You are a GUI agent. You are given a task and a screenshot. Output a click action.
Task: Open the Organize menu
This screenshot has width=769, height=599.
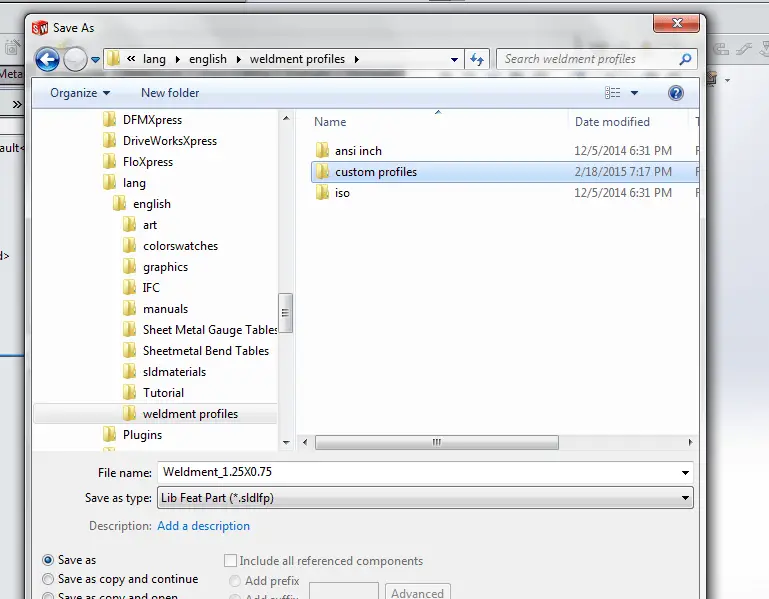(80, 93)
